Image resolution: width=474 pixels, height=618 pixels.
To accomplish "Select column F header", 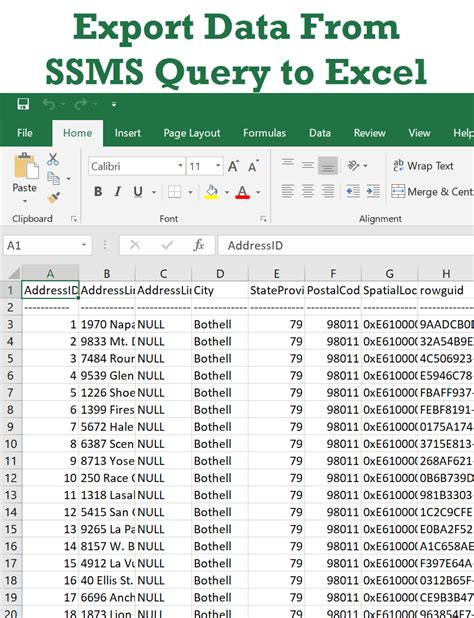I will coord(333,274).
